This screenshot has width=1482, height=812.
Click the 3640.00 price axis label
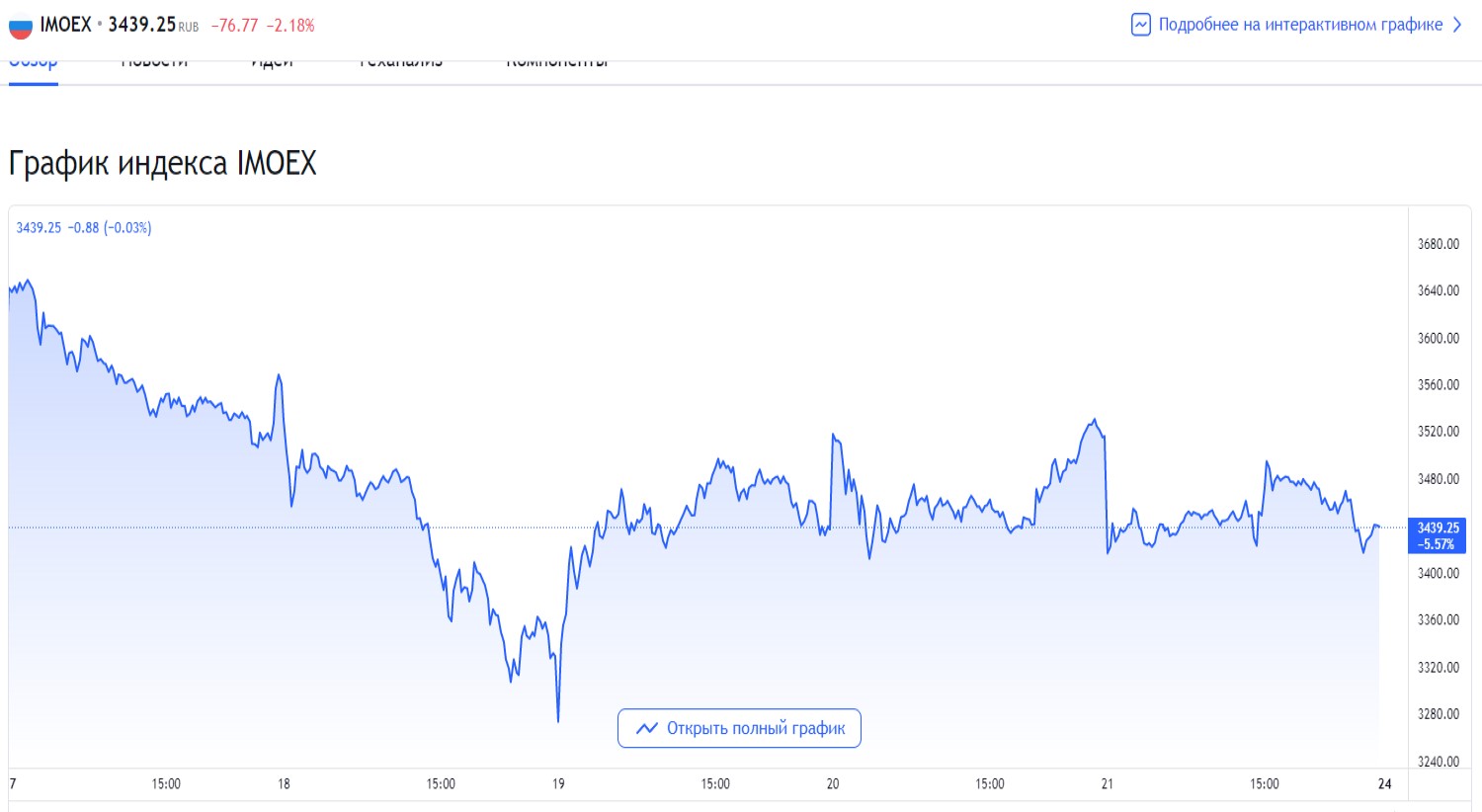(1439, 290)
